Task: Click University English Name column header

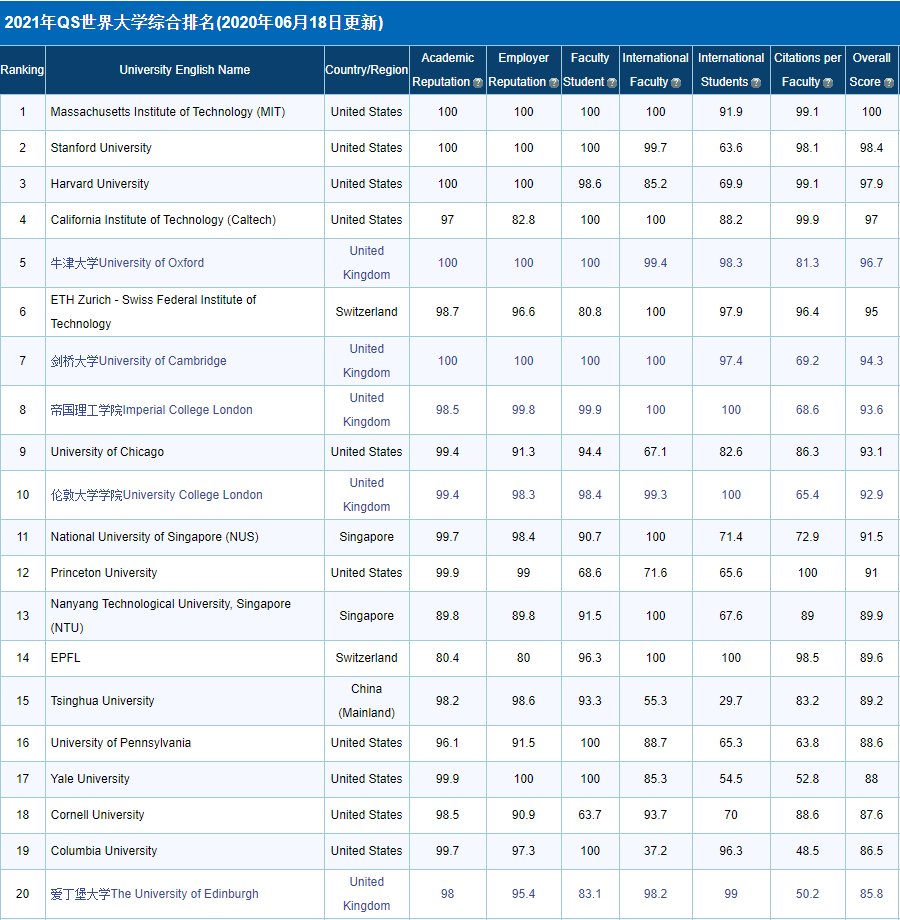Action: click(x=185, y=70)
